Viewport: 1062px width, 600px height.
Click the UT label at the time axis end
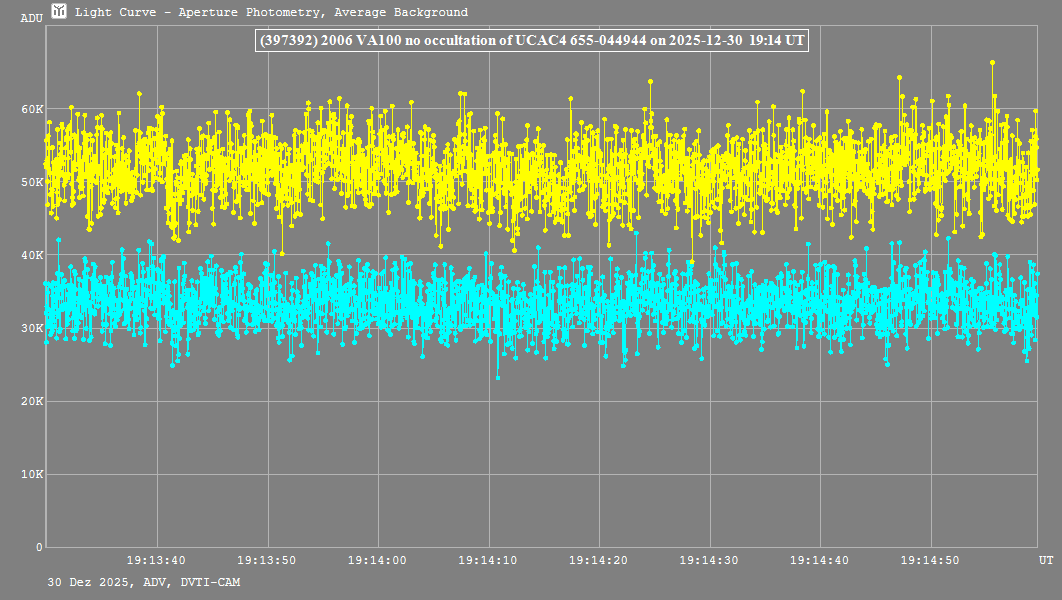[1045, 560]
